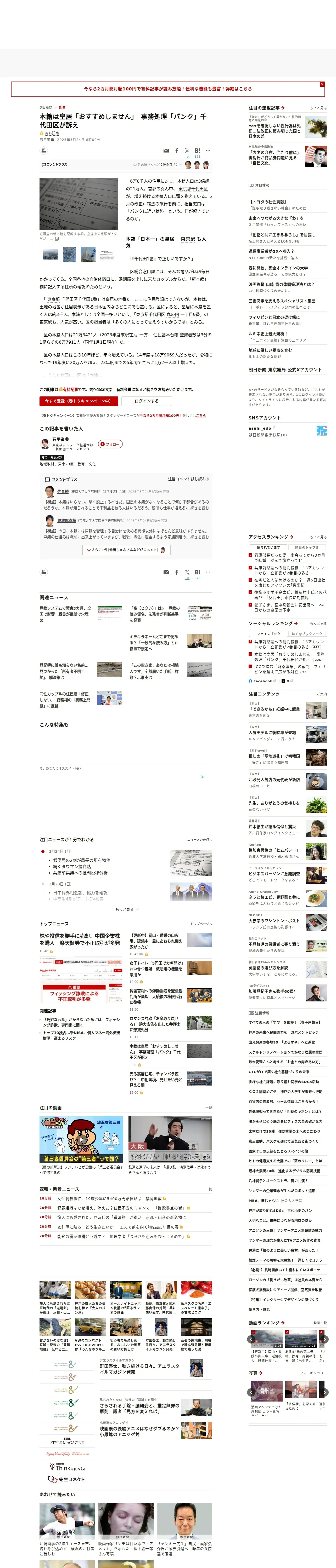
Task: Open the banner link for the 月額100円 offer
Action: [x=168, y=89]
